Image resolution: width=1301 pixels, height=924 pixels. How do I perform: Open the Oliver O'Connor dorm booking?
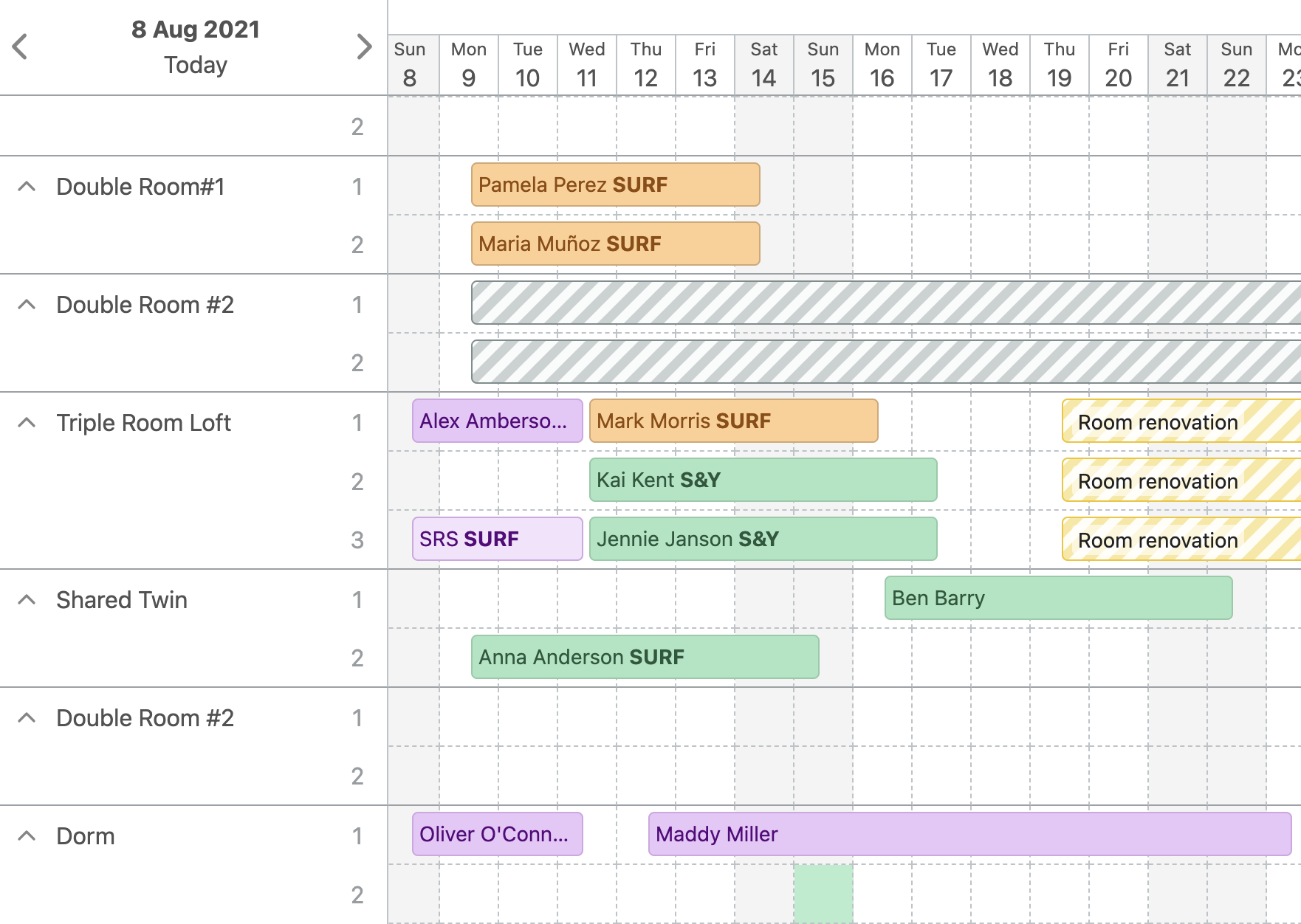tap(496, 834)
